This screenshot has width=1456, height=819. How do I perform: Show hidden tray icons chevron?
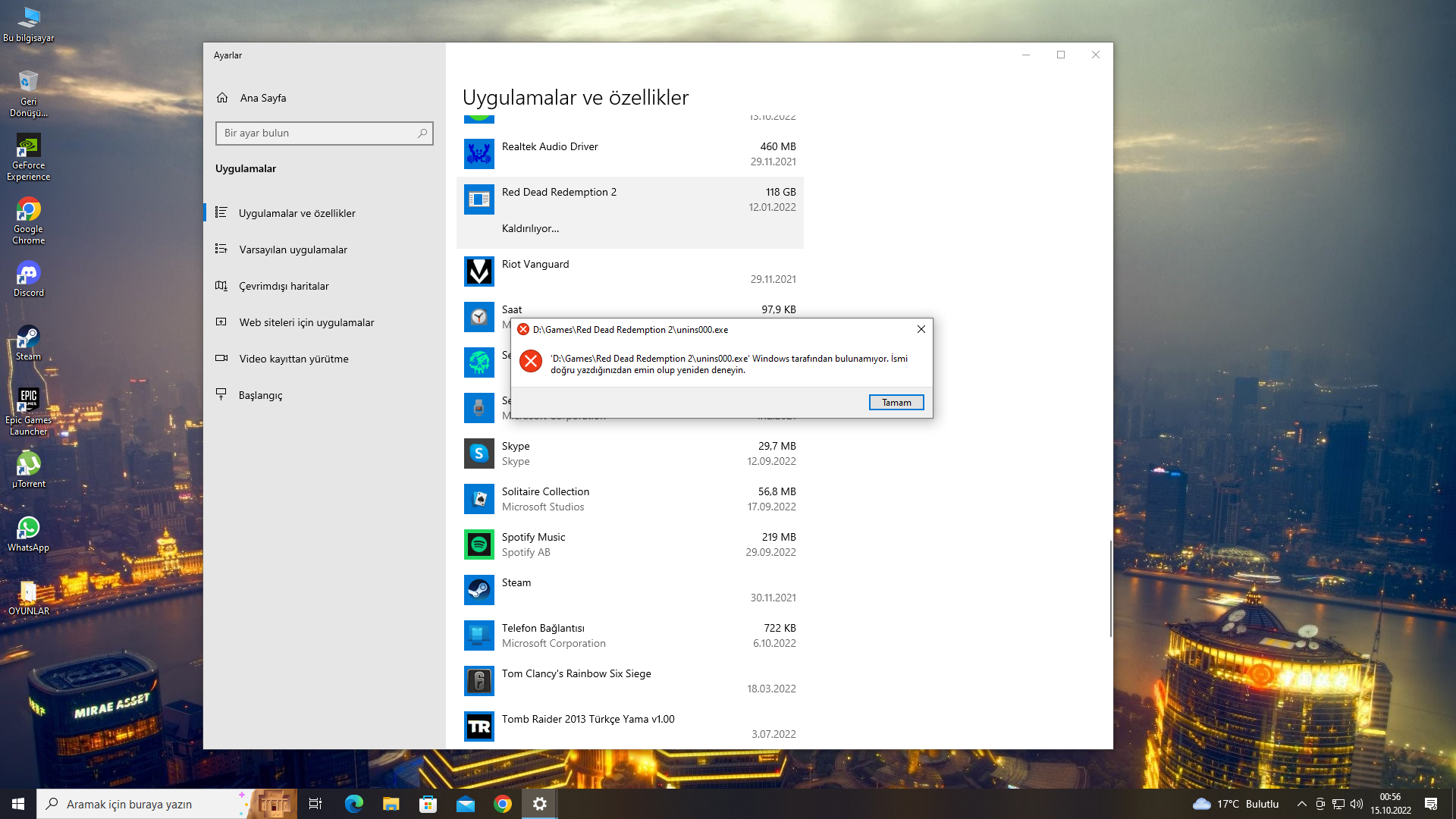(1301, 804)
